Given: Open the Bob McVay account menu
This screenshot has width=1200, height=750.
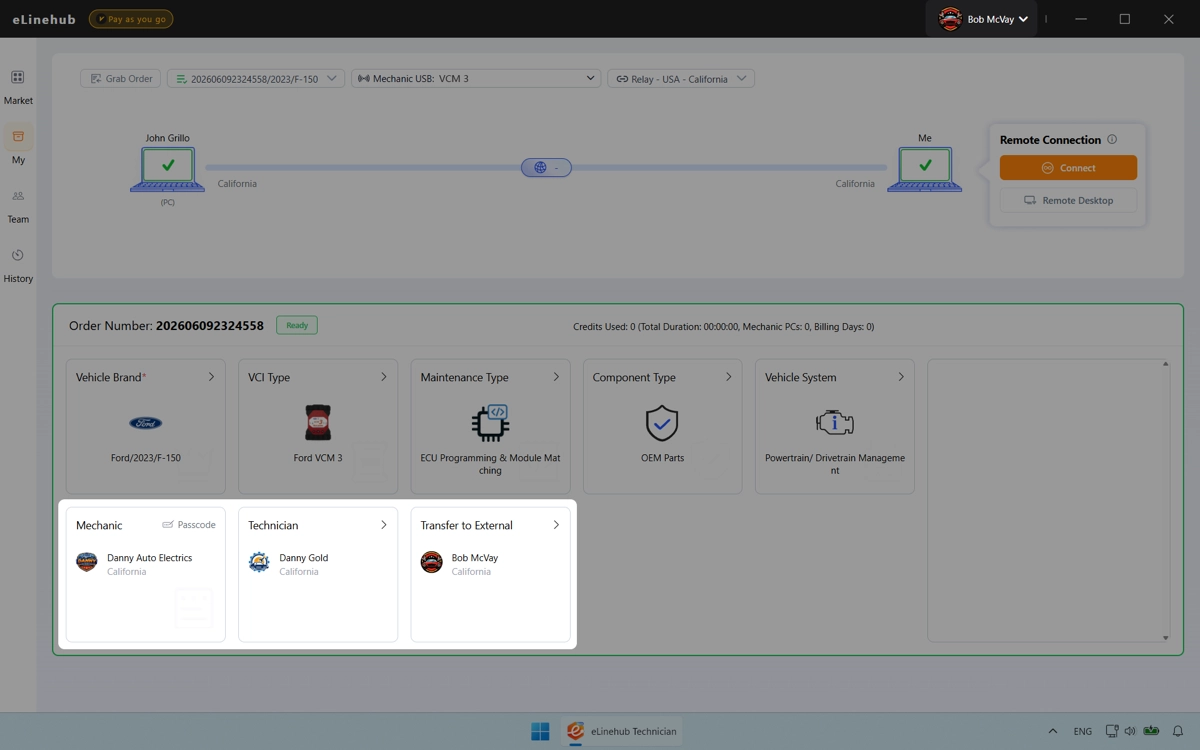Looking at the screenshot, I should pos(983,19).
